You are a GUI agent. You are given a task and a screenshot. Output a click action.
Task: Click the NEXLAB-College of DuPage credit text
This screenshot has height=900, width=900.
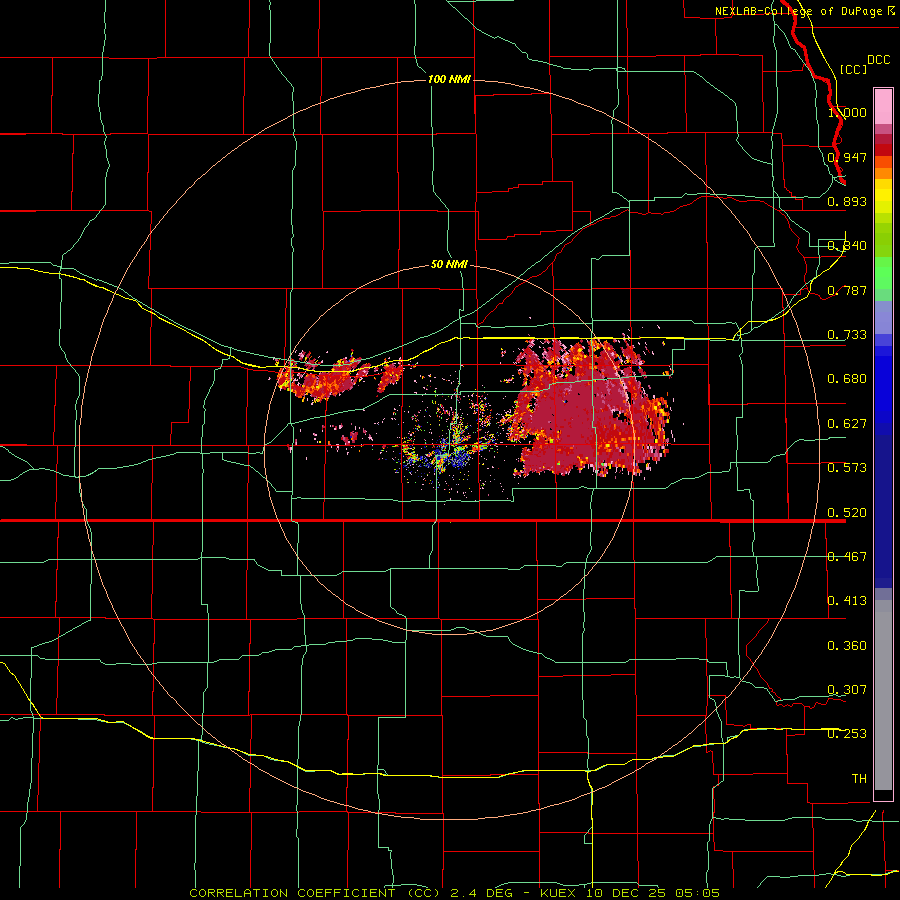(x=804, y=11)
